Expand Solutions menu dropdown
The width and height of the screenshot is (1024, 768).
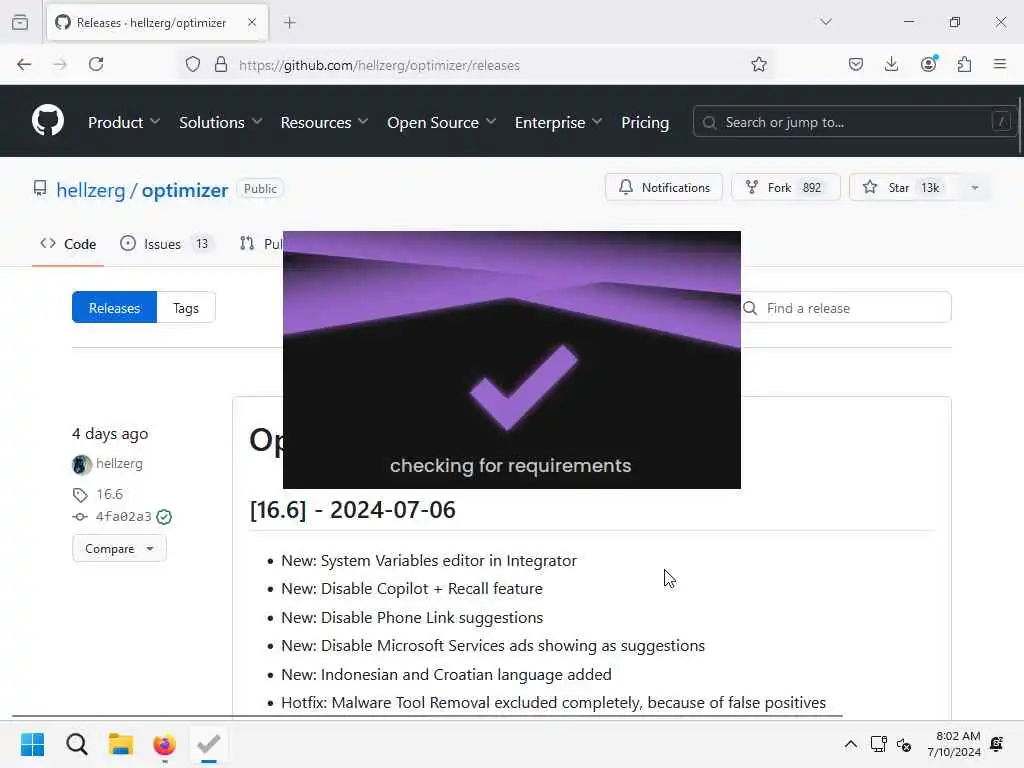[x=220, y=122]
